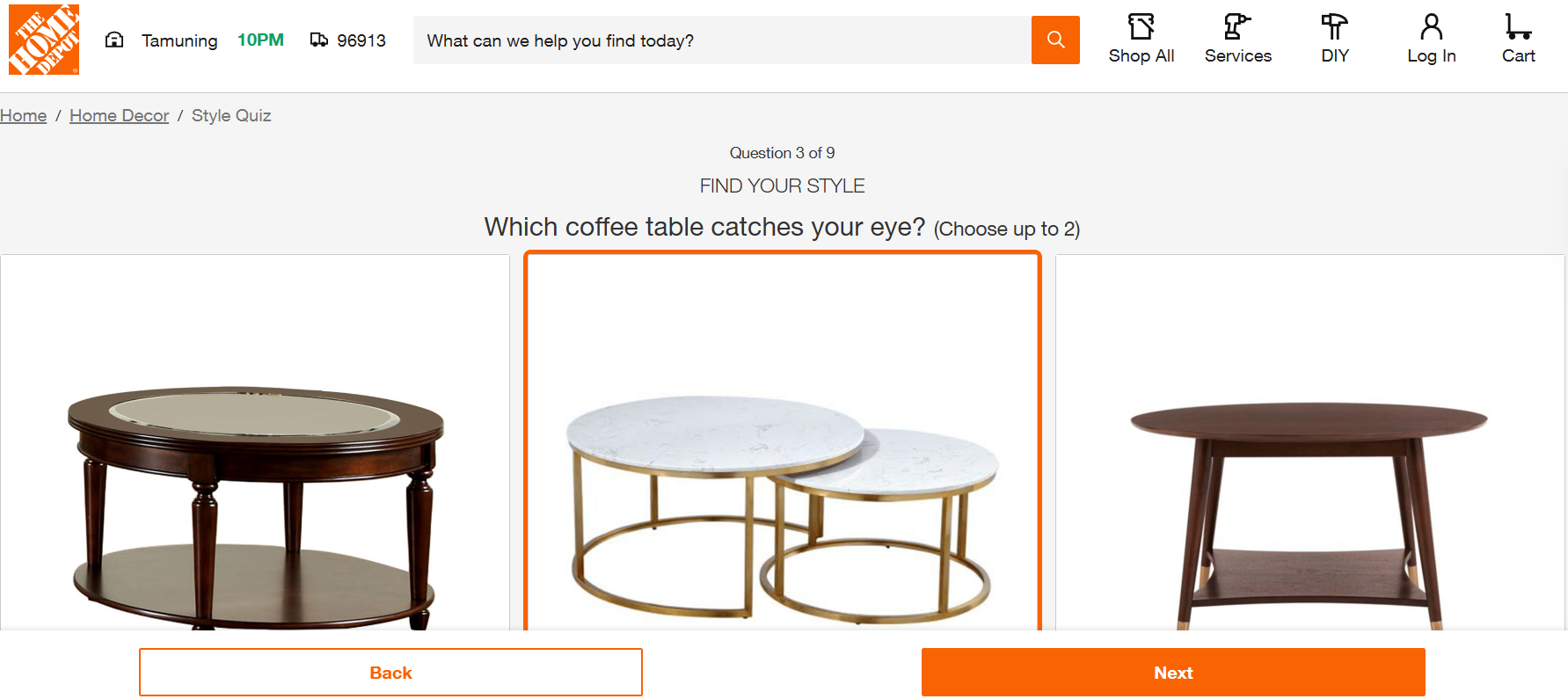Open the Shop All menu icon
The width and height of the screenshot is (1568, 699).
coord(1141,27)
